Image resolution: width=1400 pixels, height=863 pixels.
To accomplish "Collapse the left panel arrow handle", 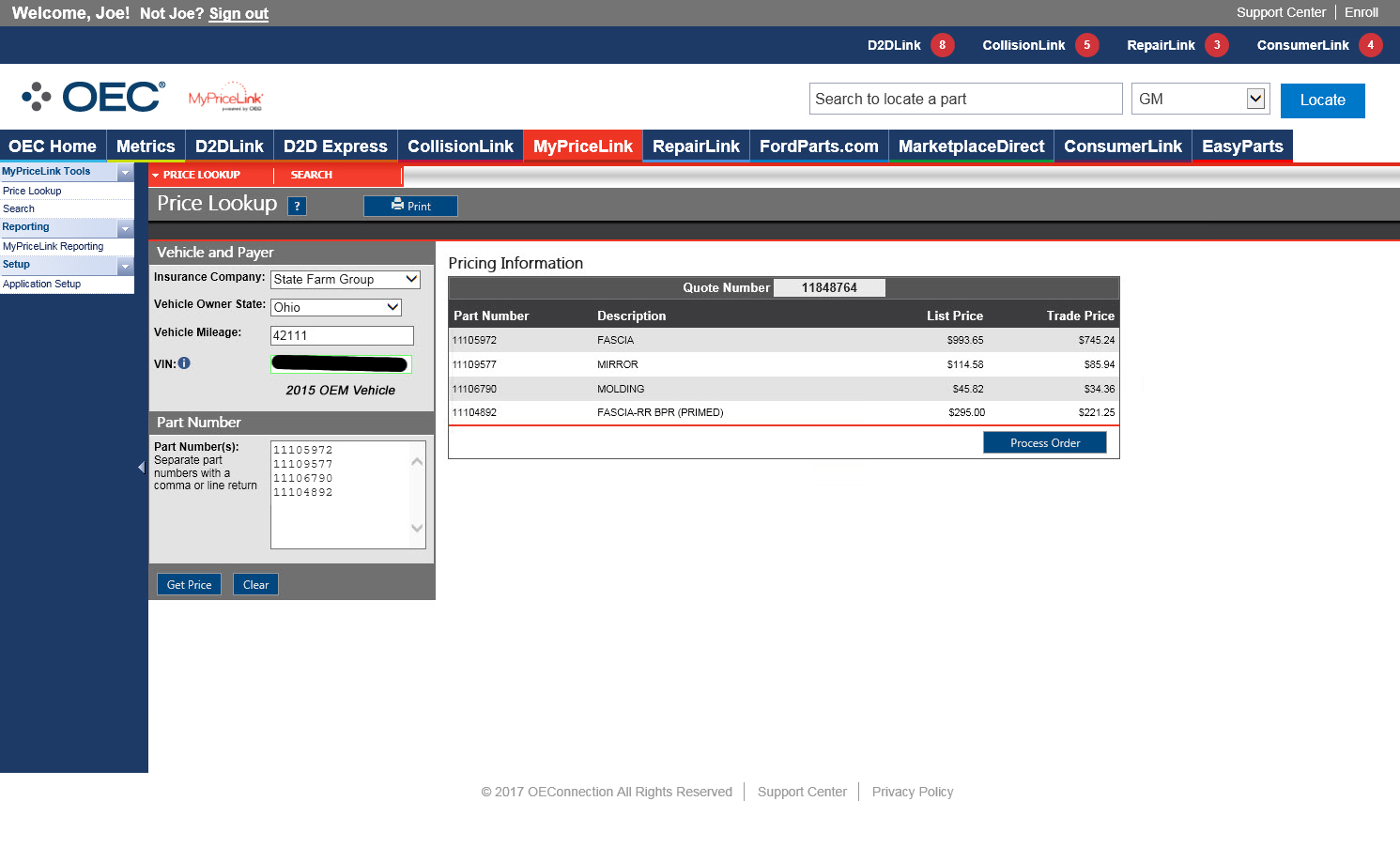I will coord(141,467).
